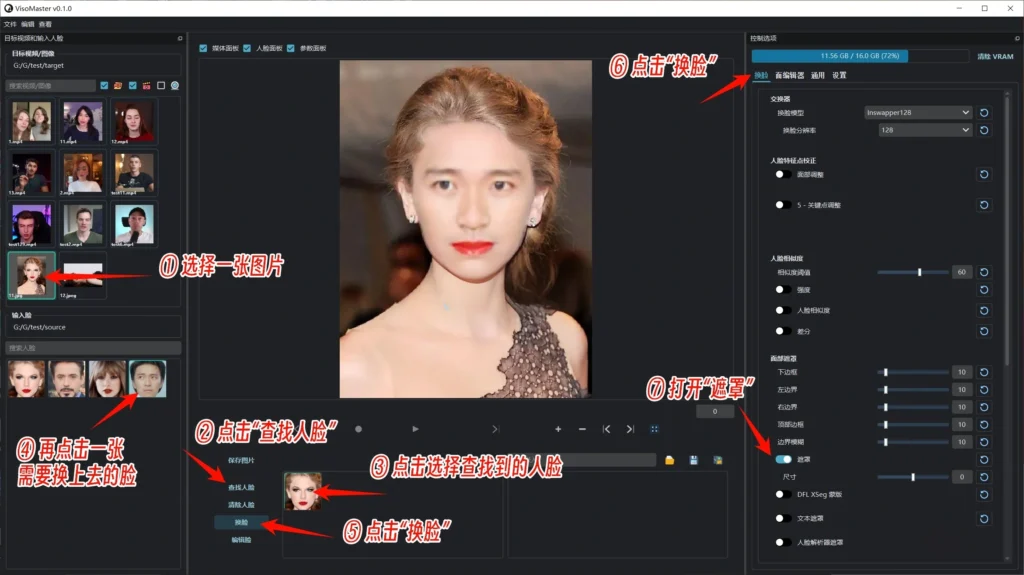Expand the 换脸分辨率 128 dropdown

click(924, 130)
